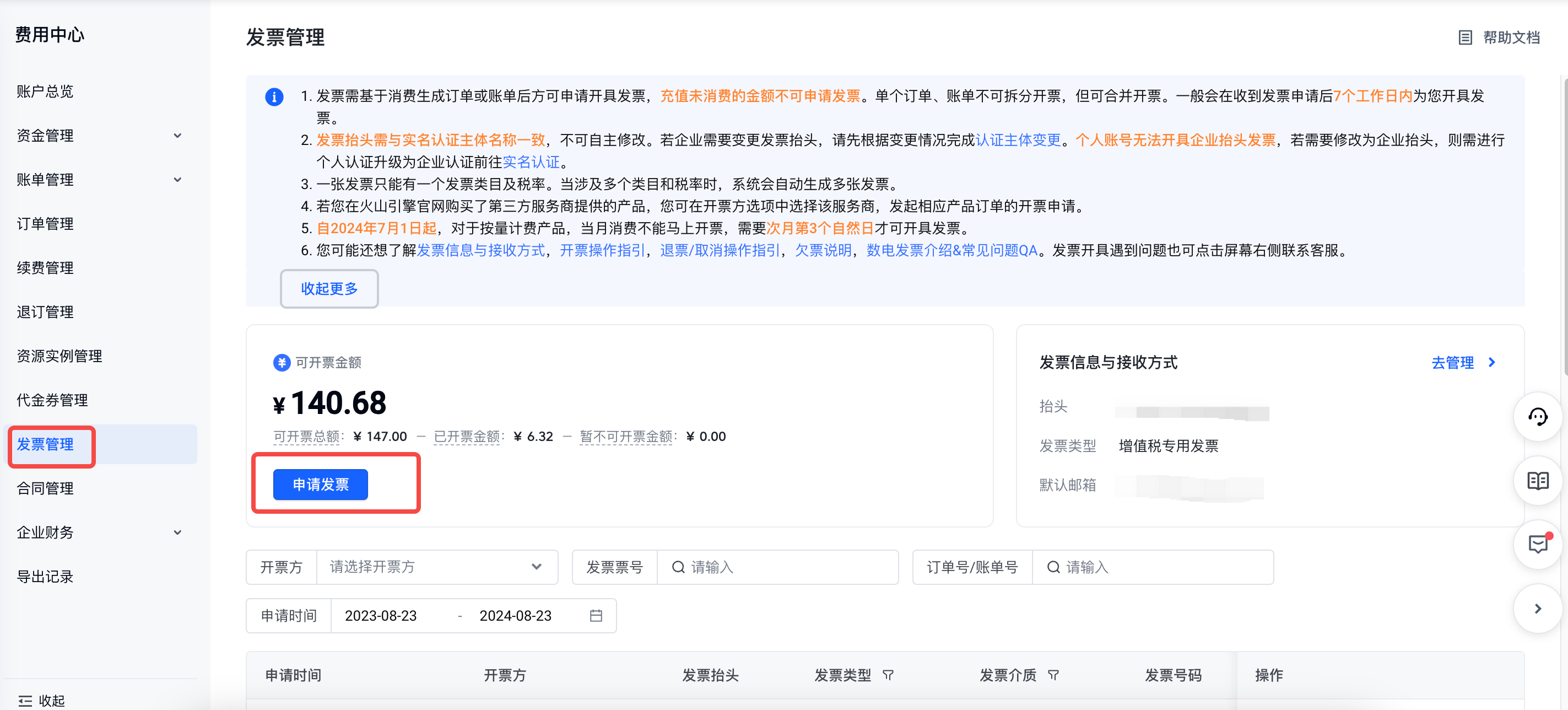The height and width of the screenshot is (710, 1568).
Task: Click the 帮助文档 document icon
Action: coord(1465,37)
